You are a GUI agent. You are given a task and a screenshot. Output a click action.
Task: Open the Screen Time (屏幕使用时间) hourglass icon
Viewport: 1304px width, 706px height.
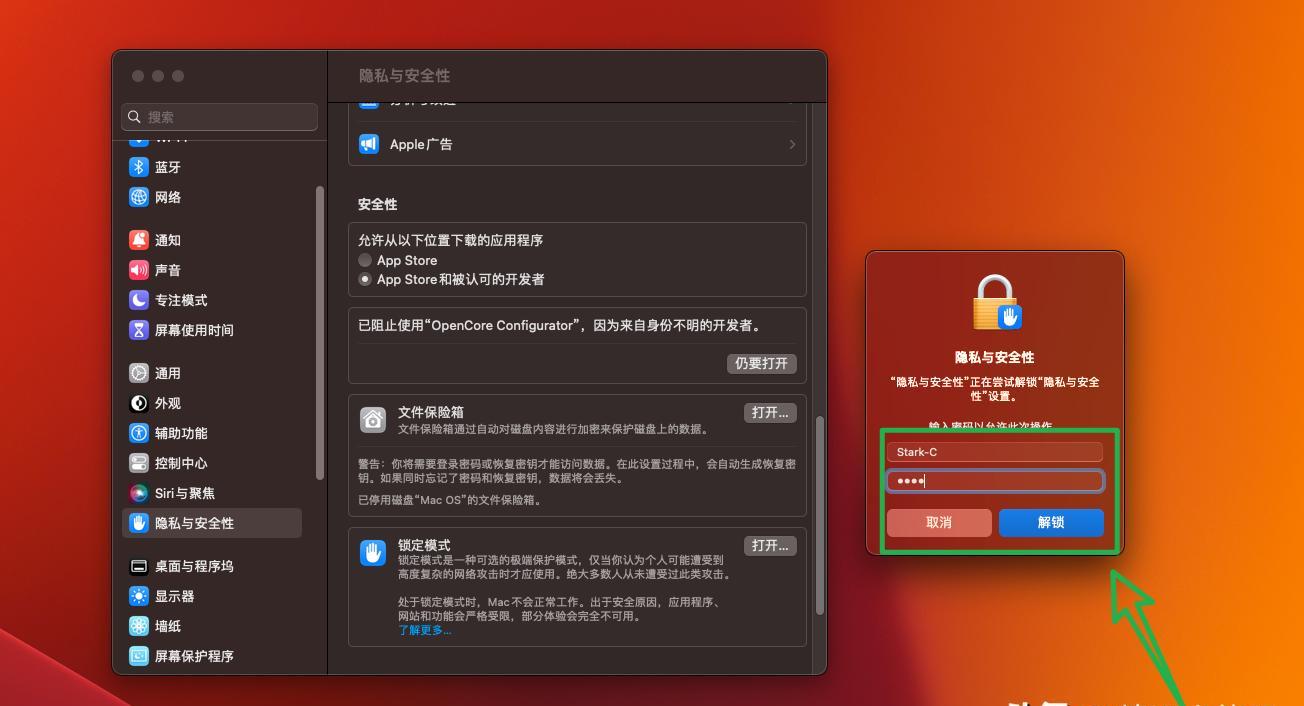click(x=139, y=330)
